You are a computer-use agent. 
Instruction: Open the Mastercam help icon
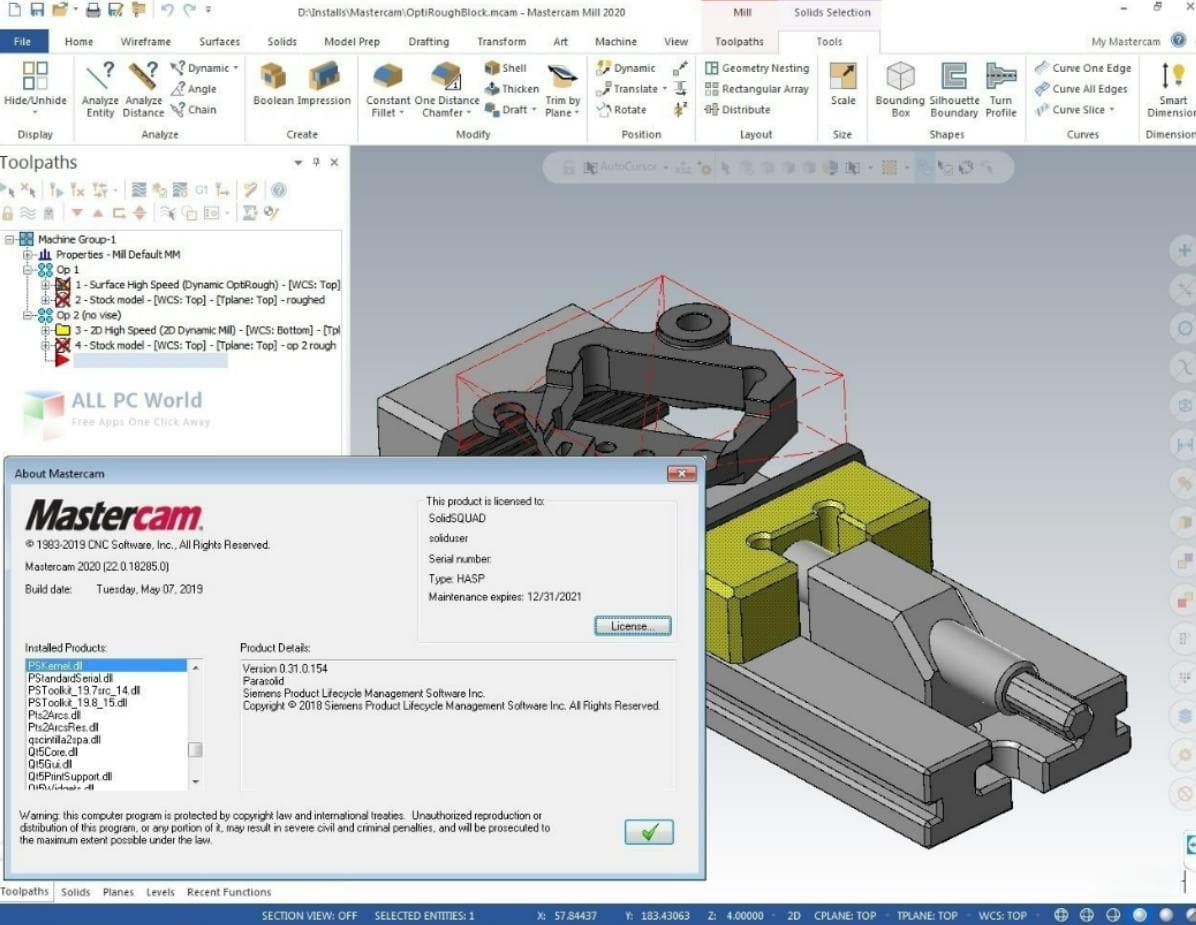tap(1178, 40)
